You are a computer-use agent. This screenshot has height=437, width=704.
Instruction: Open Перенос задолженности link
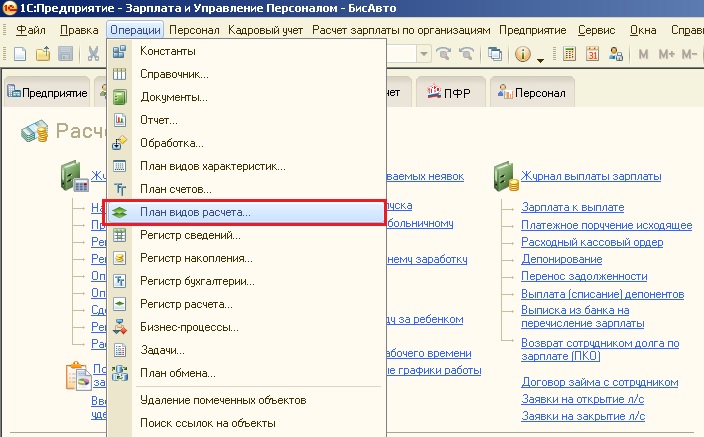[584, 276]
